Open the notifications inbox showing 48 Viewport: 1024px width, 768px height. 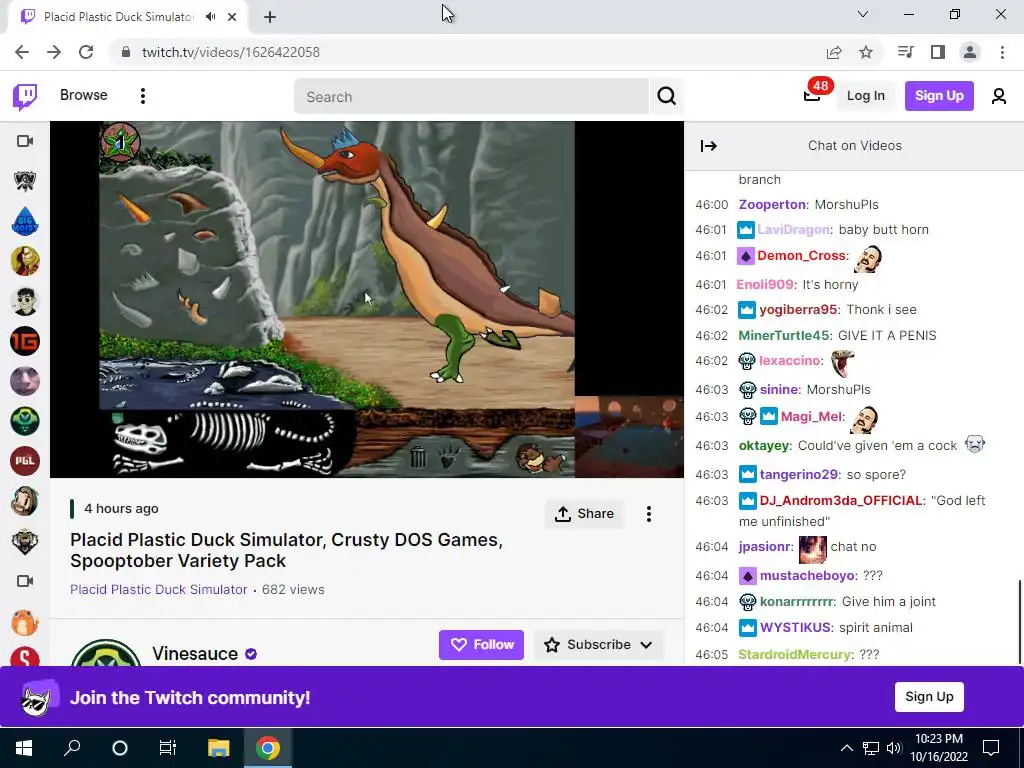pyautogui.click(x=812, y=96)
